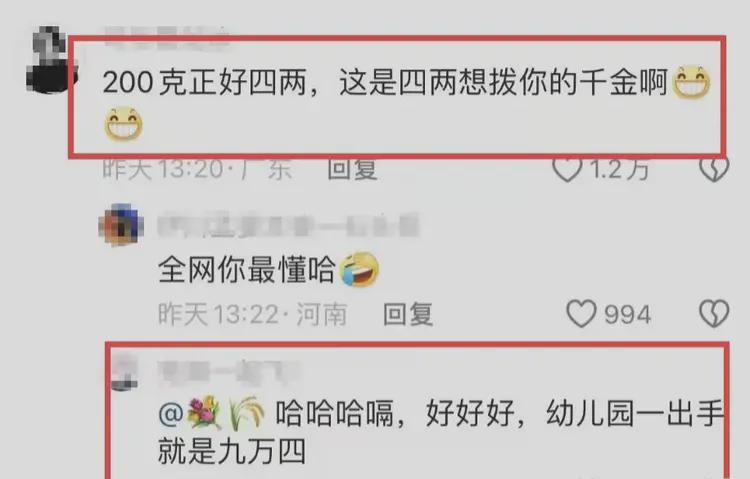Like the top comment with 1.2万 likes
The width and height of the screenshot is (750, 479).
coord(567,168)
